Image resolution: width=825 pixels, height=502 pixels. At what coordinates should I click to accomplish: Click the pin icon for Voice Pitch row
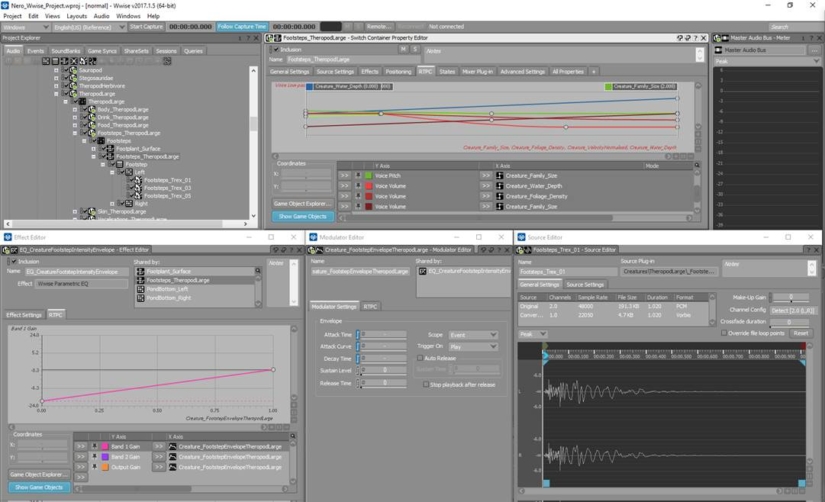(358, 176)
